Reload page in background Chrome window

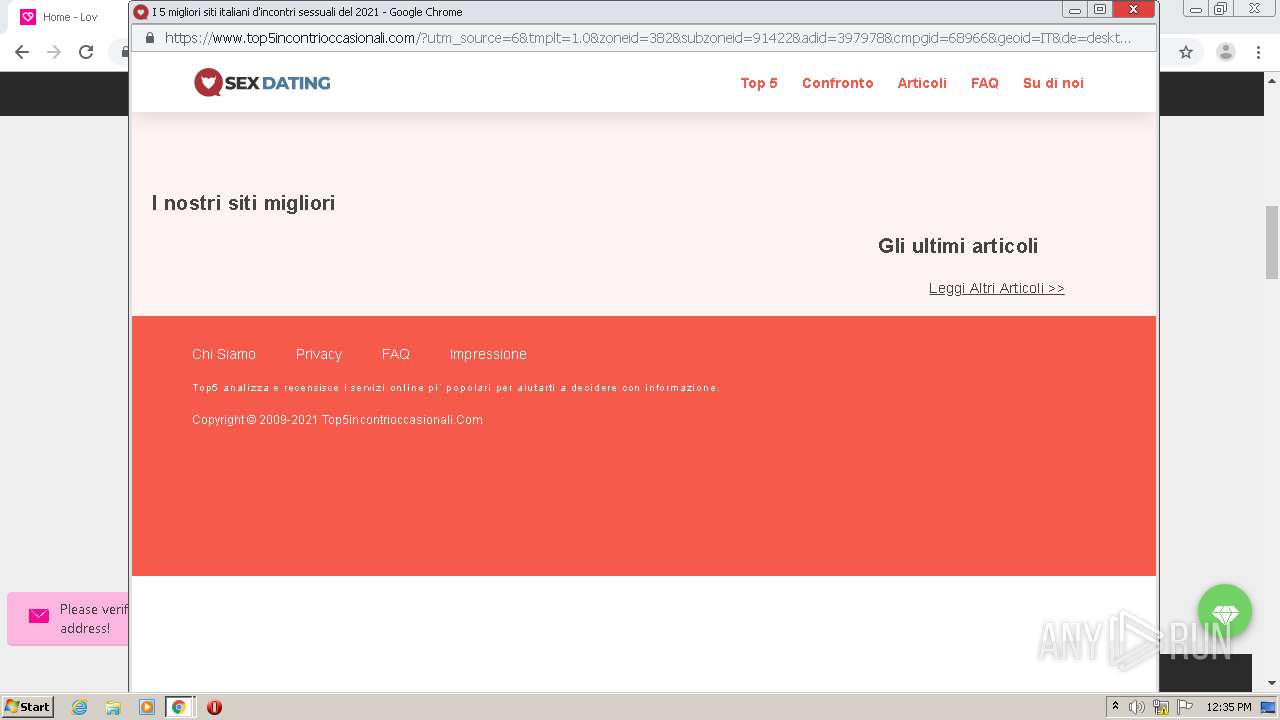tap(86, 52)
